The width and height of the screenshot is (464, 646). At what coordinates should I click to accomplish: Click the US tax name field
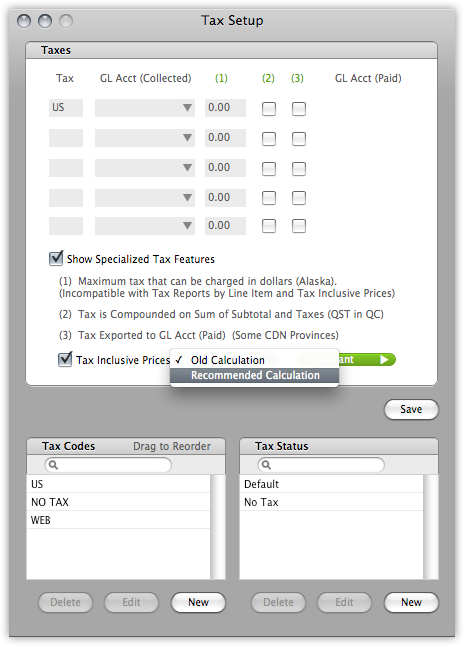(66, 108)
